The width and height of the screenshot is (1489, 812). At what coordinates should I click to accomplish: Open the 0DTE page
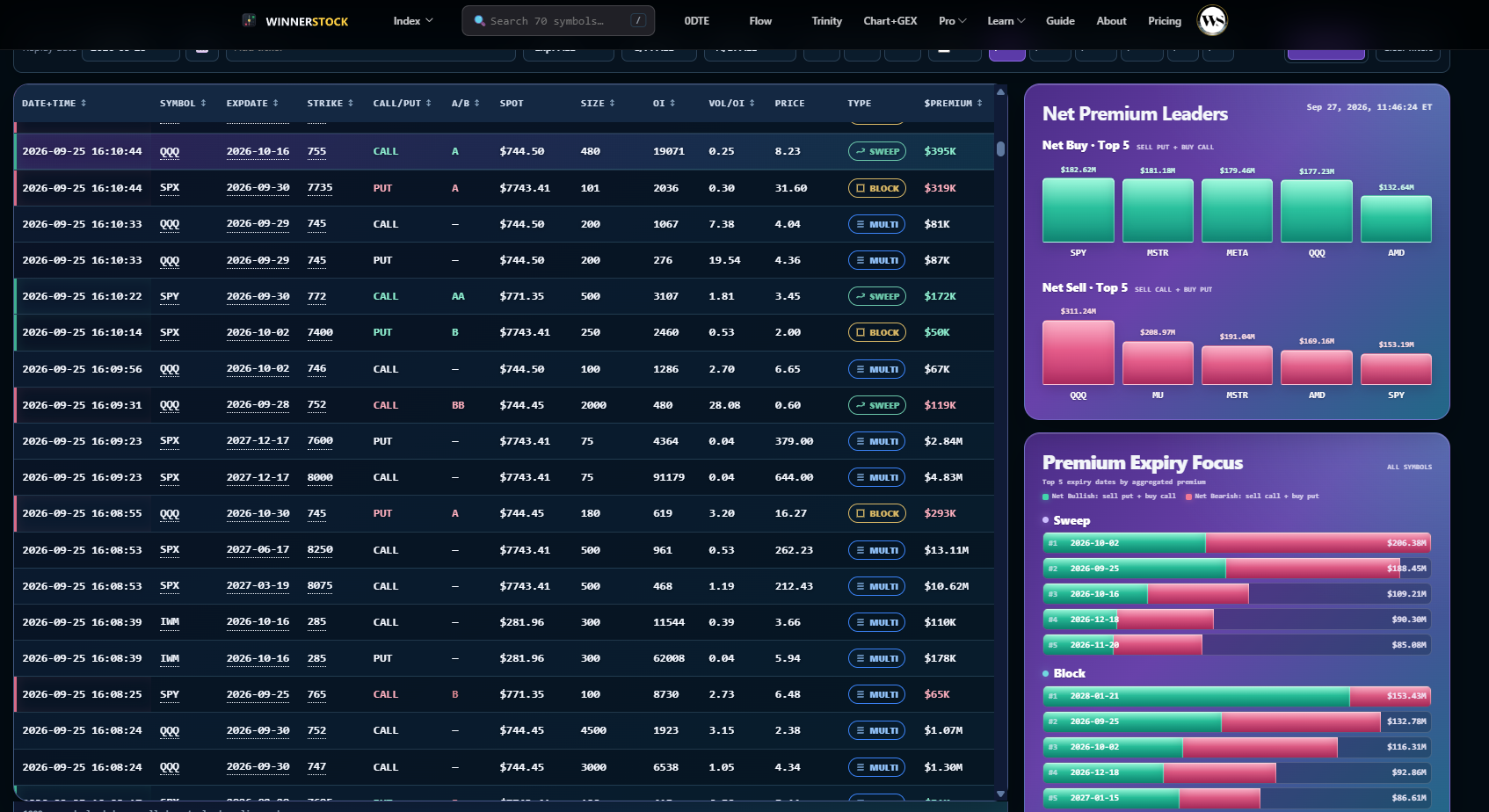click(x=696, y=20)
